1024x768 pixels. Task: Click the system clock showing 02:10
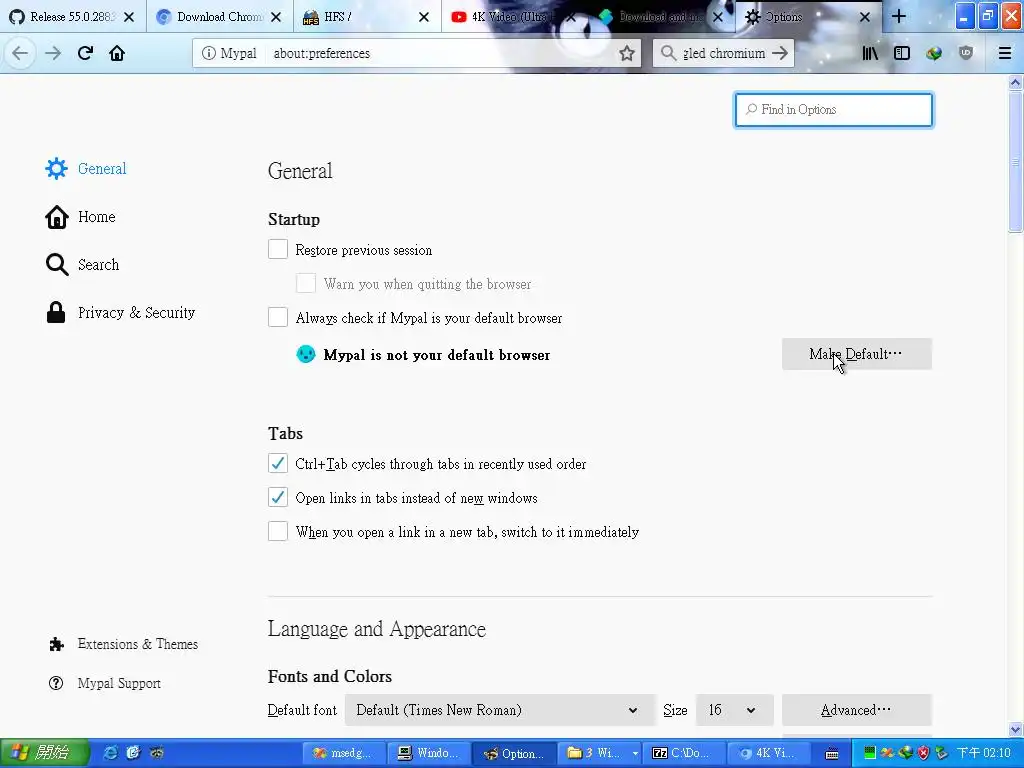(984, 753)
